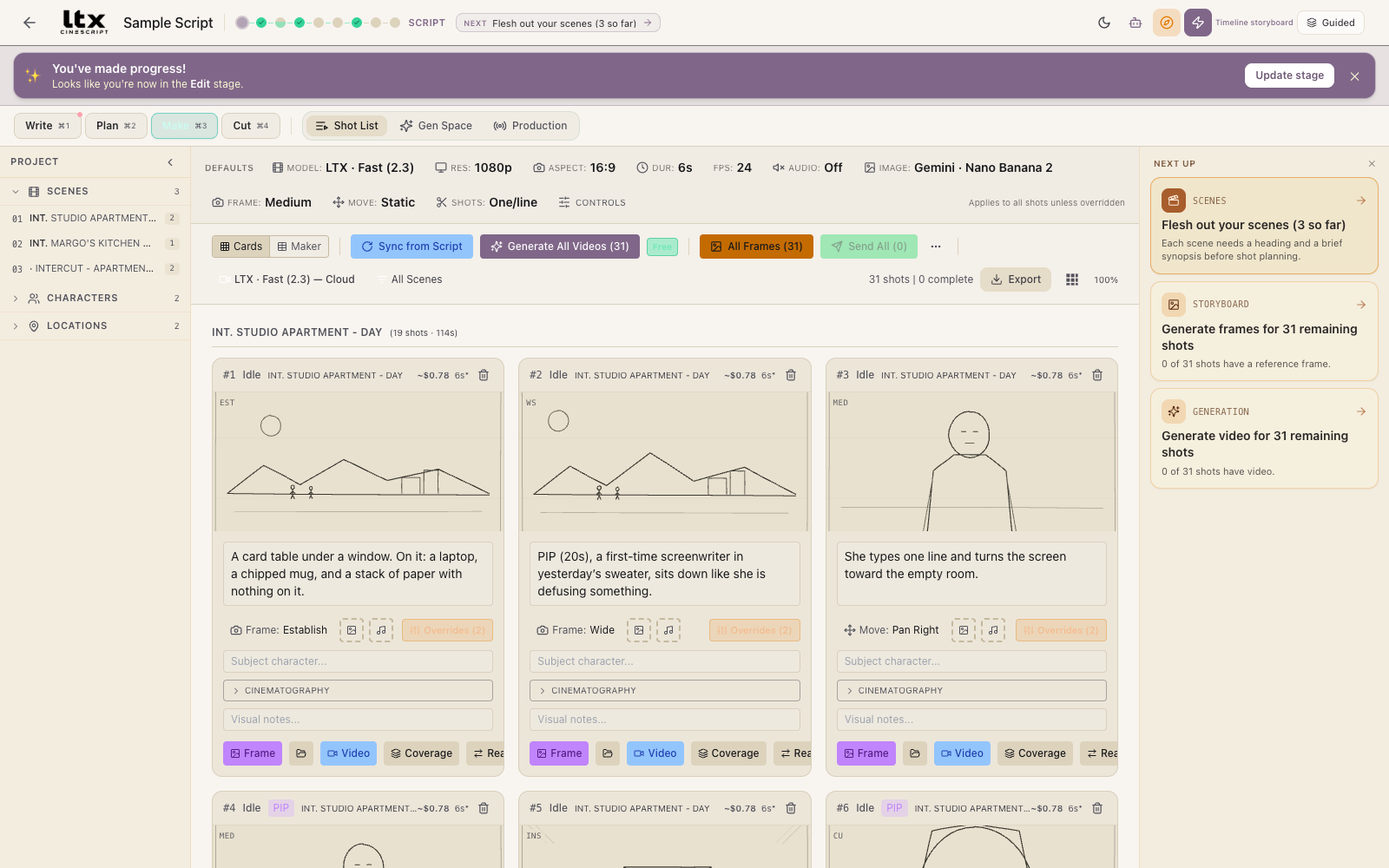Go back using the top-left arrow
The width and height of the screenshot is (1389, 868).
pos(30,23)
